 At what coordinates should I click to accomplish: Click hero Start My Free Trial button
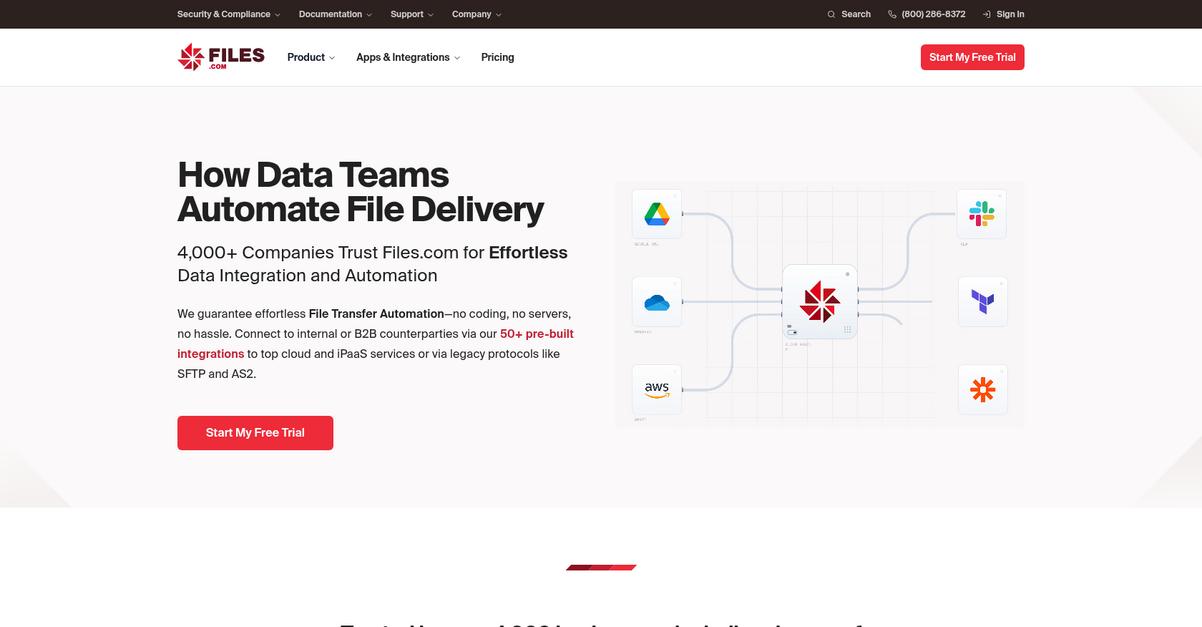click(x=255, y=433)
